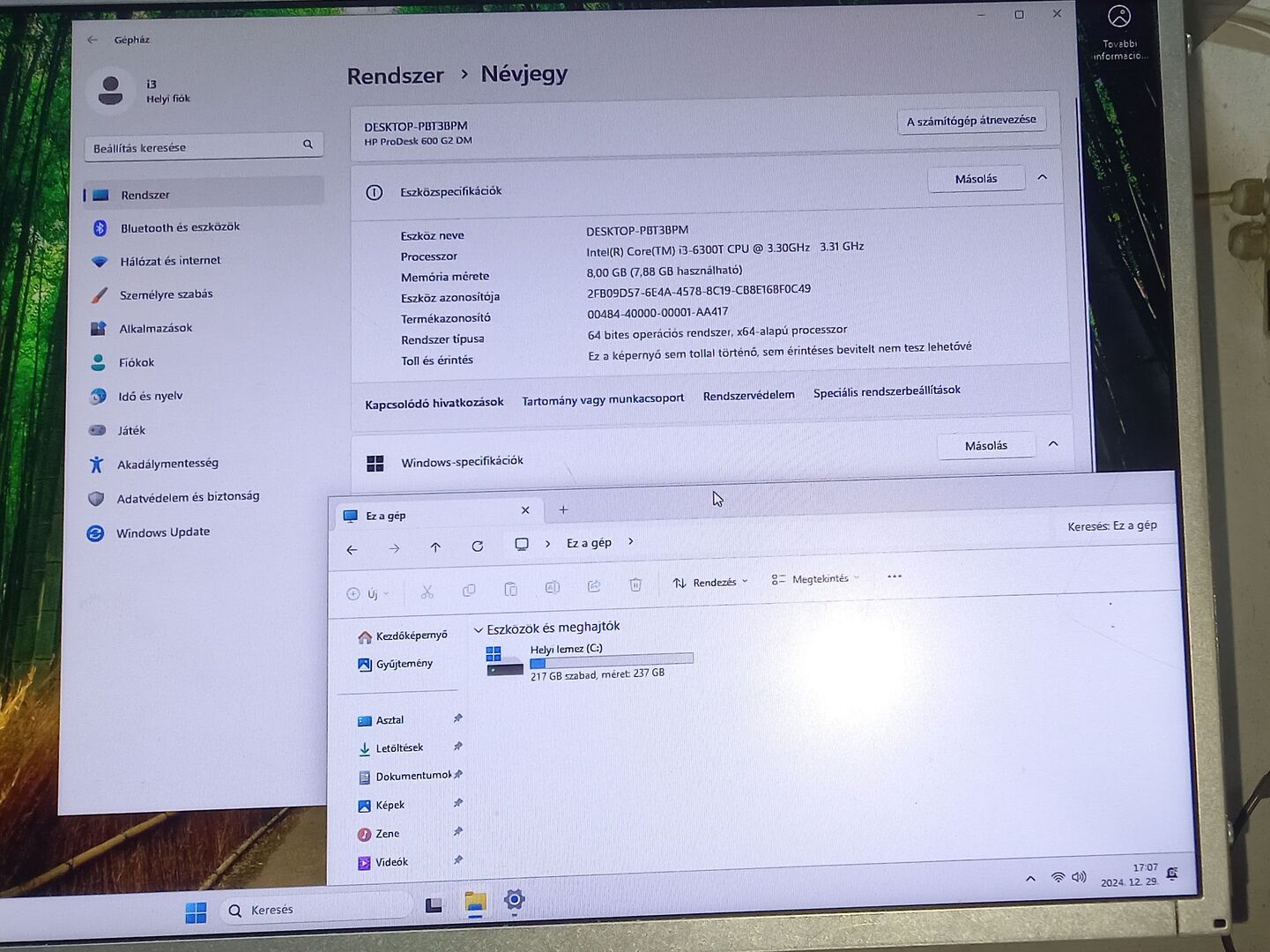
Task: Copy Windows specifications with Másolás
Action: (x=986, y=446)
